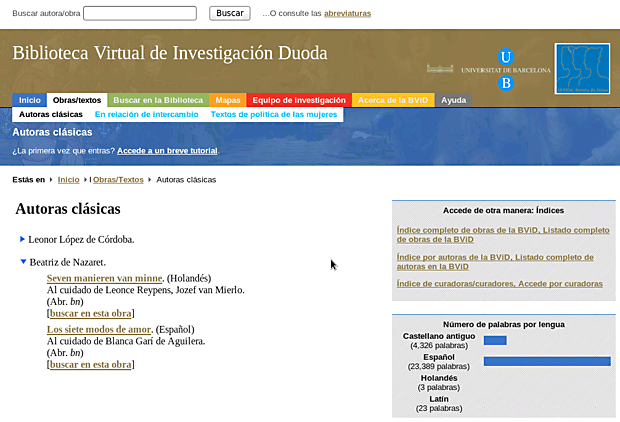Open the abreviaturas link
Image resolution: width=620 pixels, height=422 pixels.
(x=340, y=14)
